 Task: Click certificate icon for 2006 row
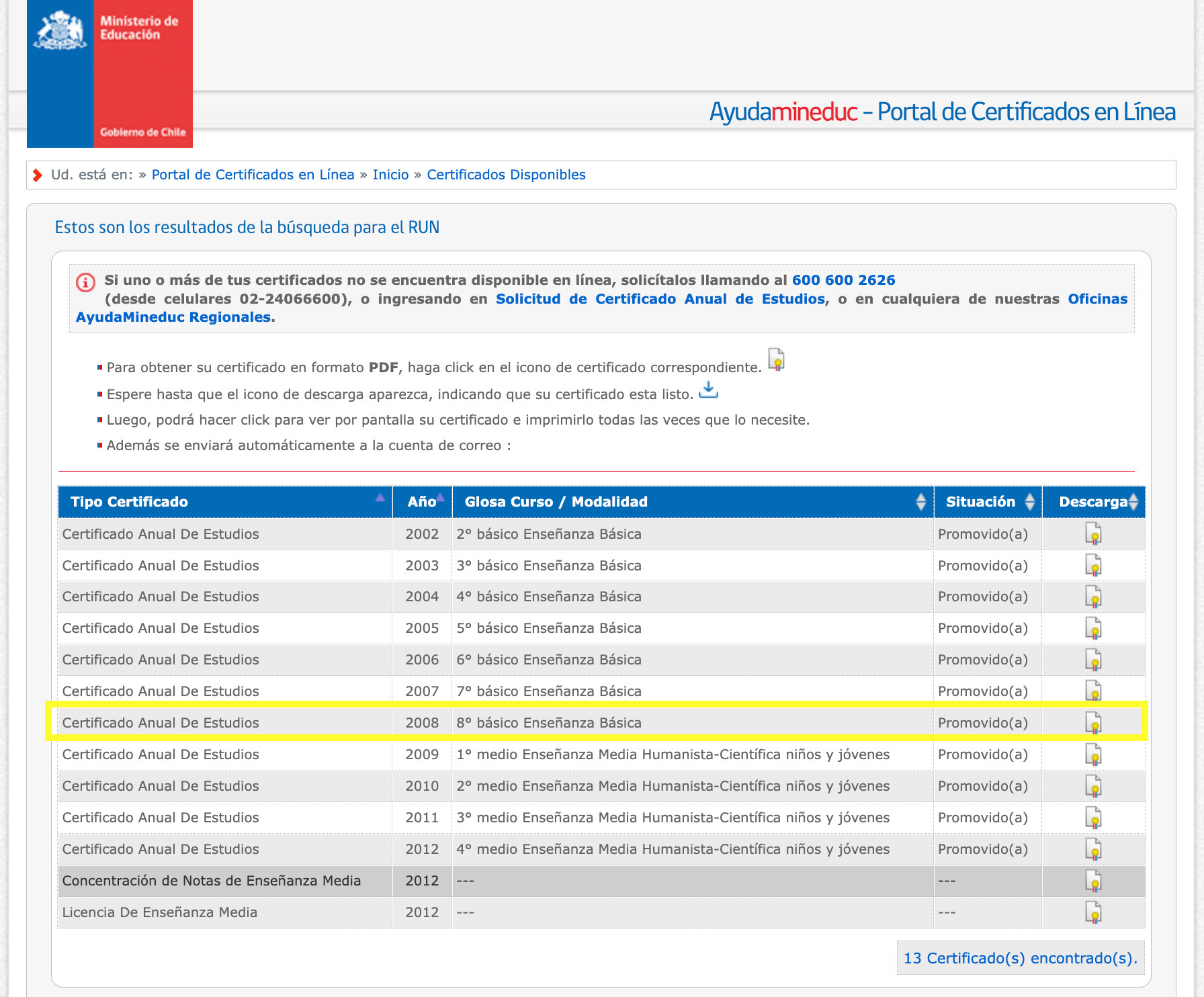[1093, 660]
